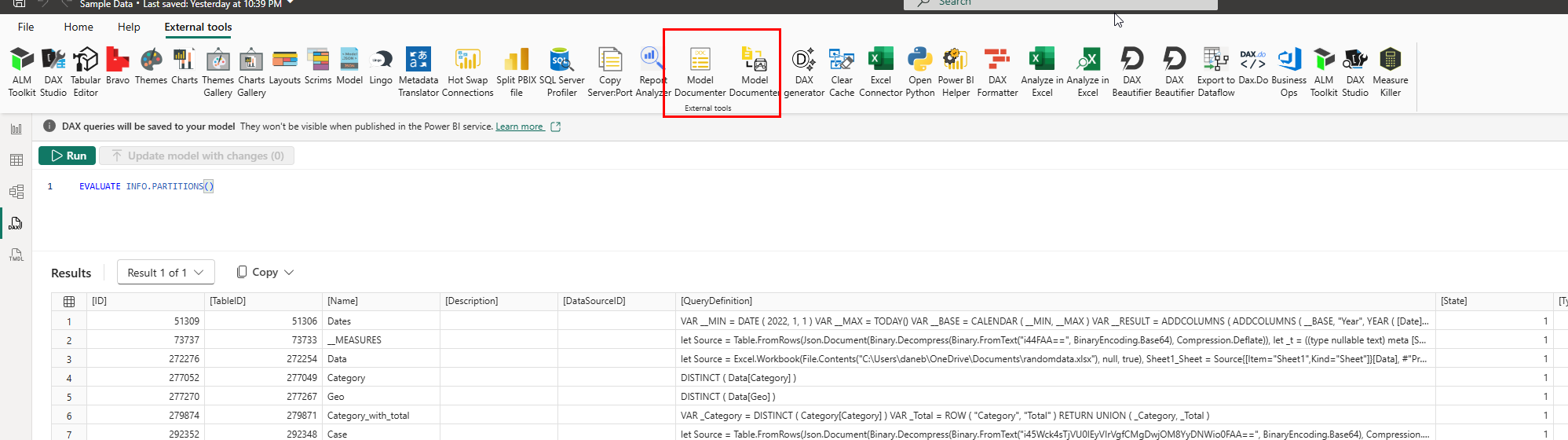
Task: Select the [State] column header
Action: click(1494, 301)
